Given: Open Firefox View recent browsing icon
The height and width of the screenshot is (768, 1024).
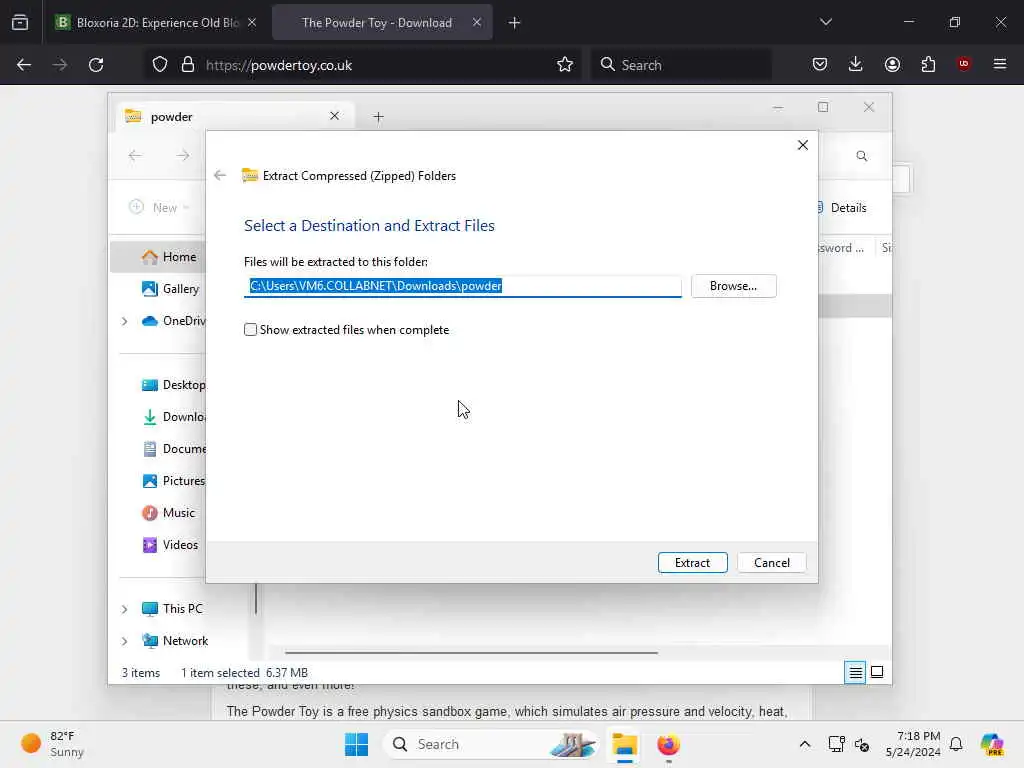Looking at the screenshot, I should click(x=20, y=22).
